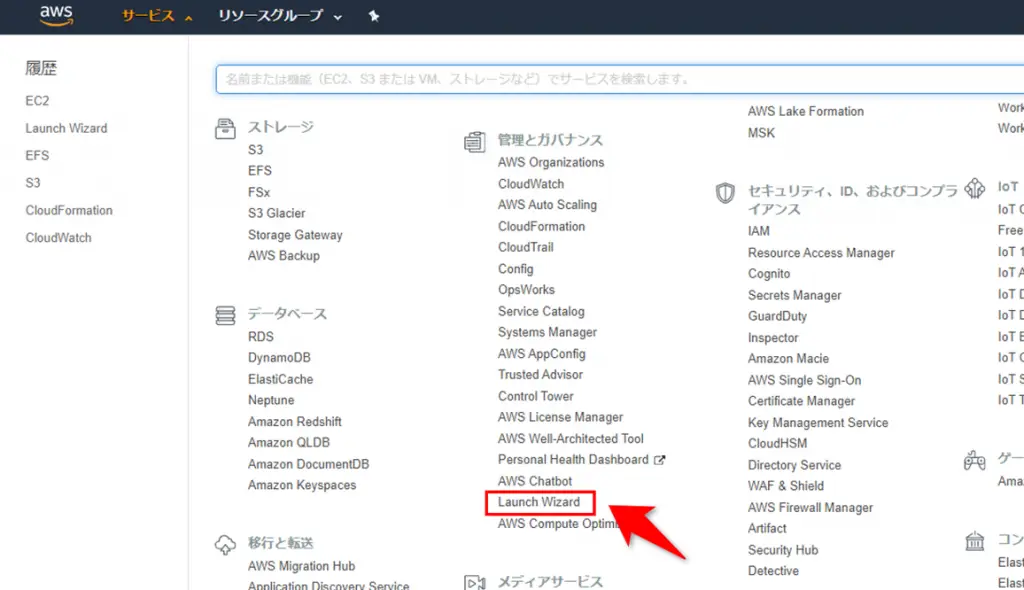Open Neptune service
The height and width of the screenshot is (590, 1024).
tap(271, 400)
